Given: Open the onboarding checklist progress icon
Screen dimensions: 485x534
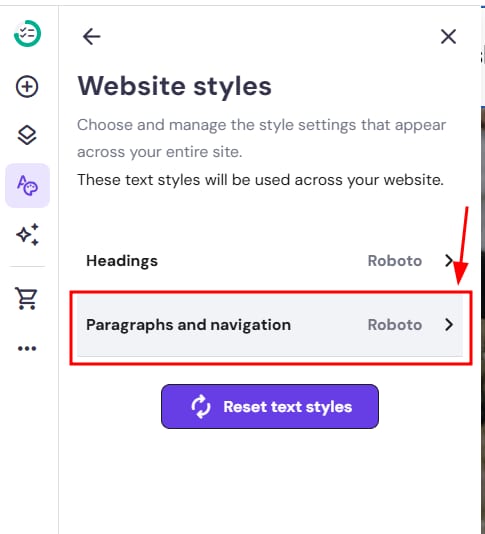Looking at the screenshot, I should (x=27, y=33).
